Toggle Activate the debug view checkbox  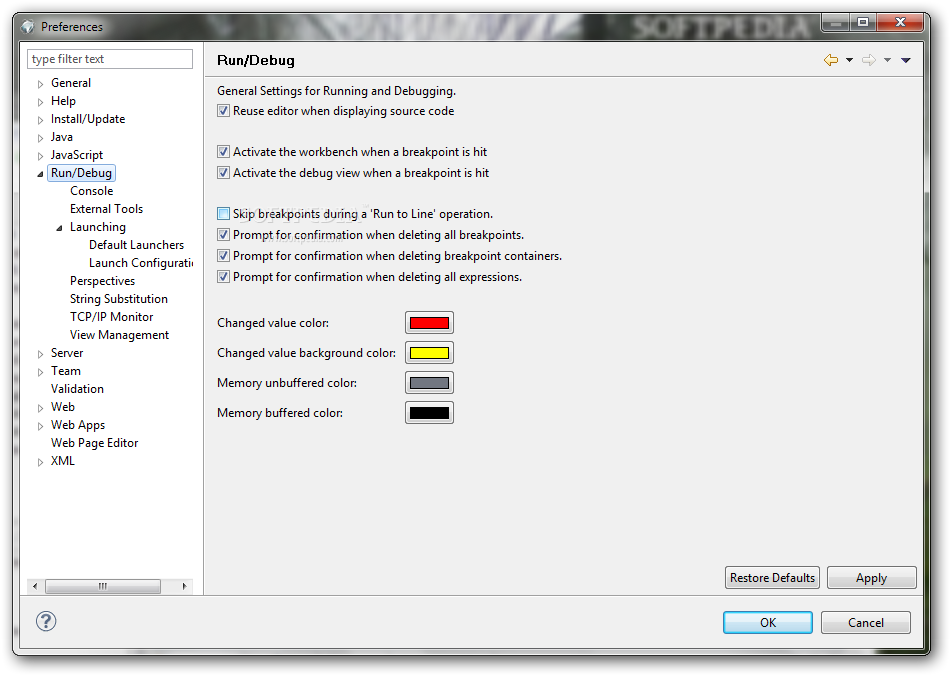pos(223,173)
